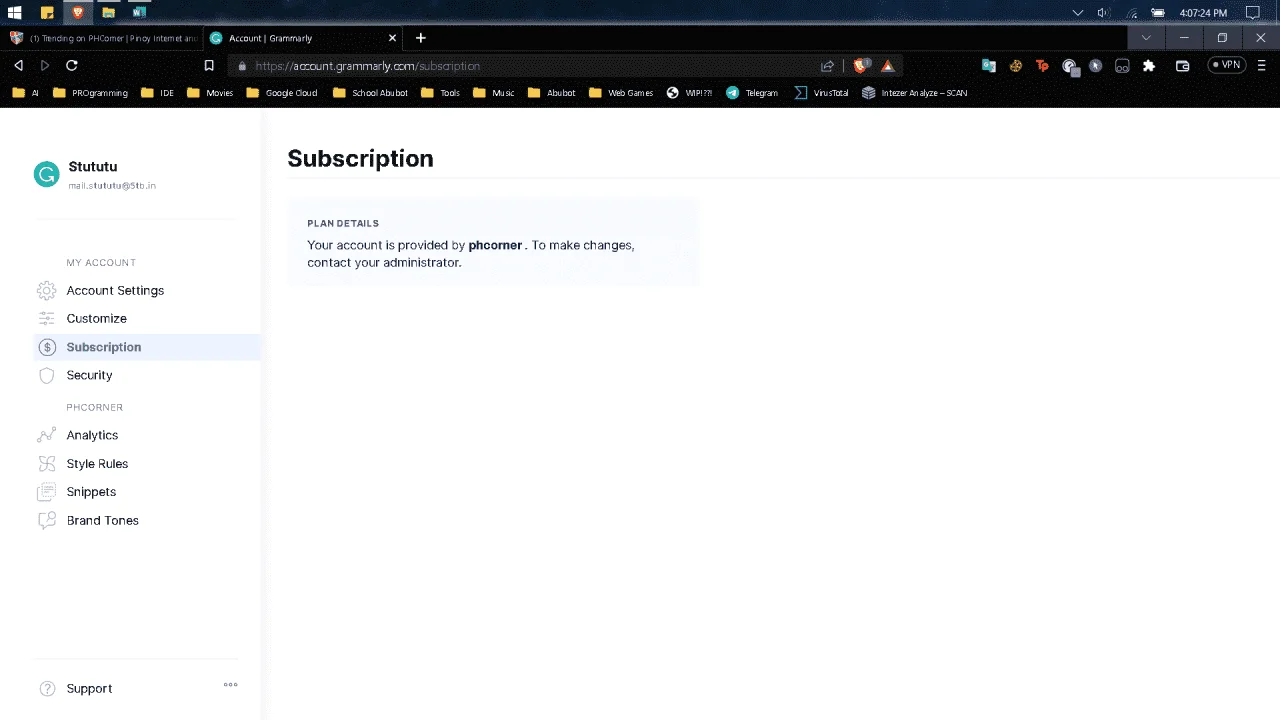Open the Brand Tones sidebar item

tap(102, 520)
